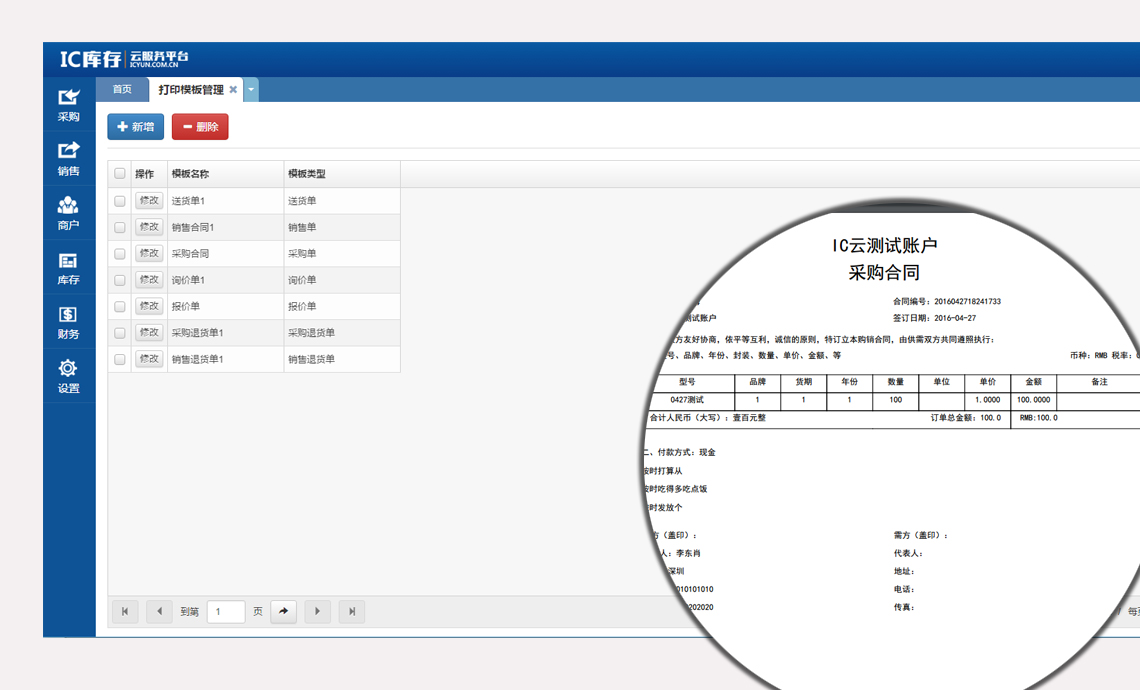Go to the first page of results
This screenshot has width=1140, height=690.
tap(125, 611)
